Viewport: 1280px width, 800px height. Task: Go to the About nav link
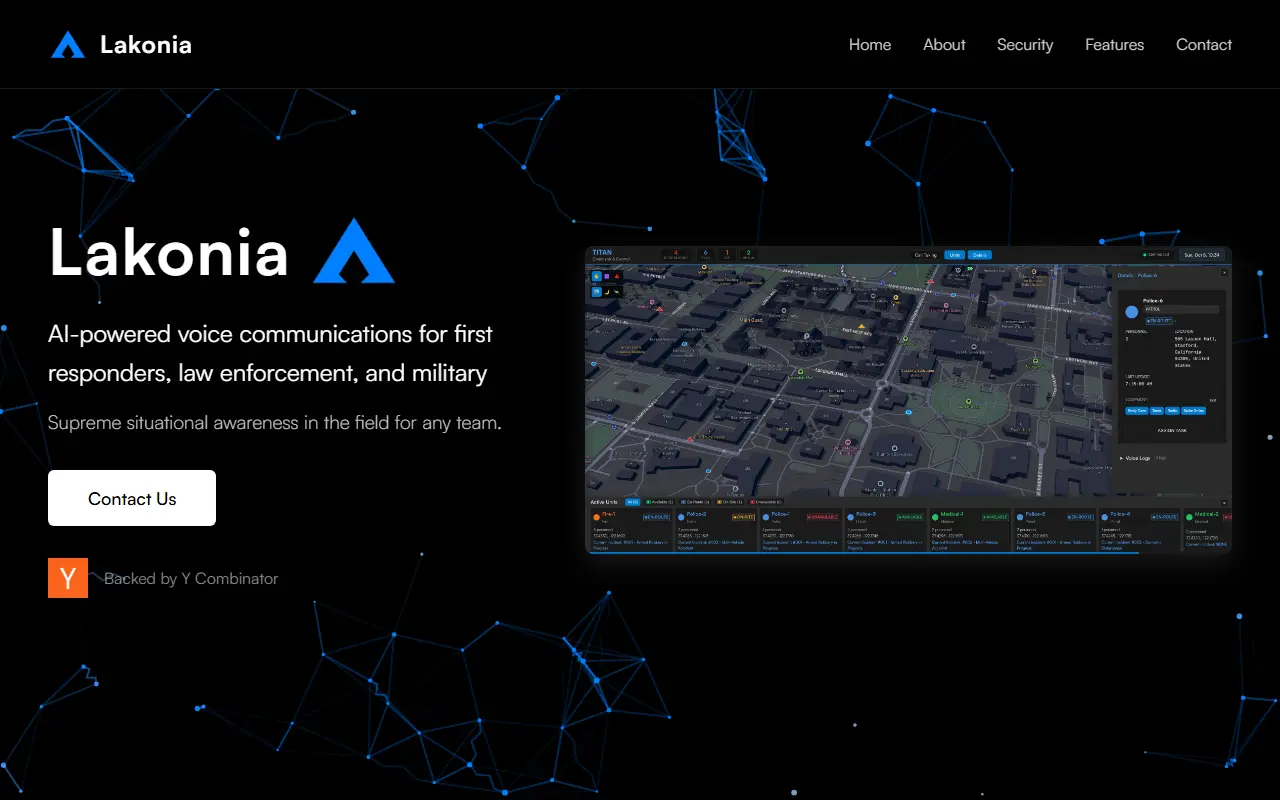[944, 44]
